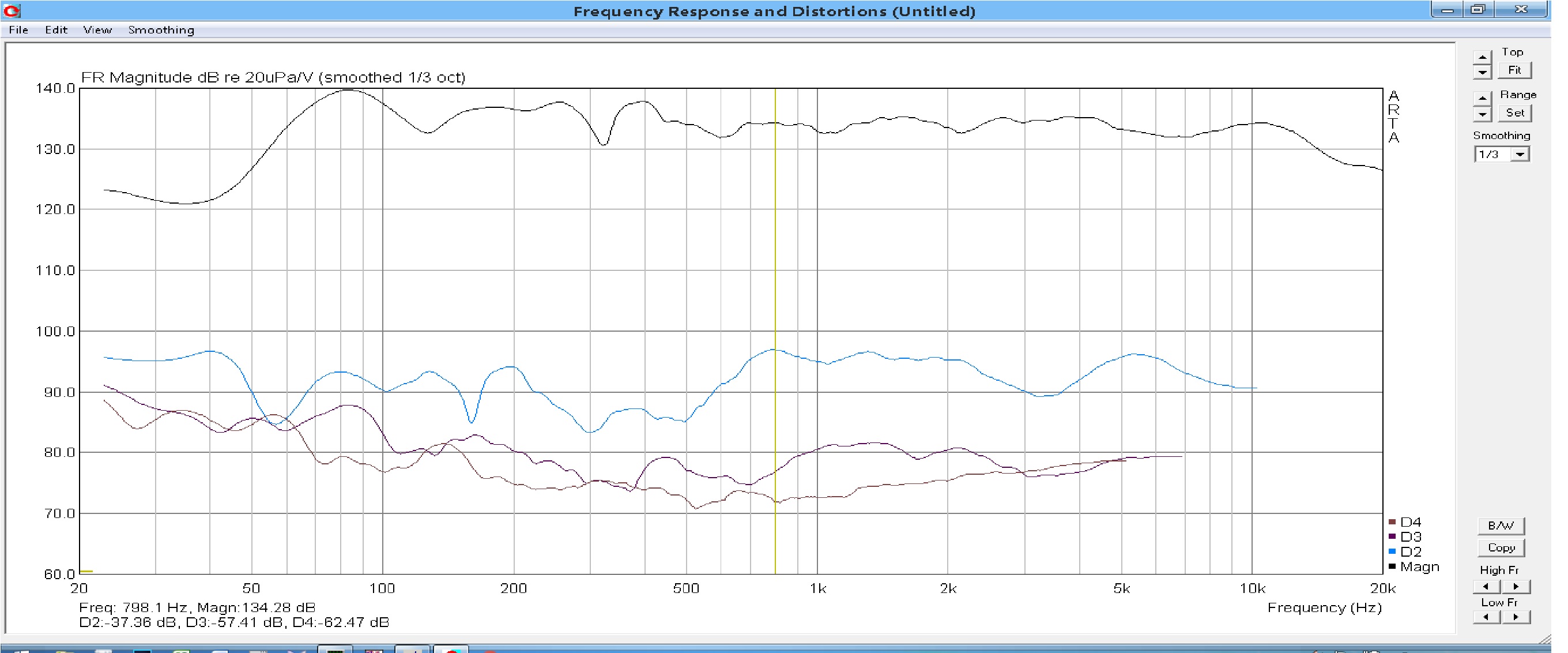
Task: Increase Range with the up arrow
Action: click(1482, 99)
